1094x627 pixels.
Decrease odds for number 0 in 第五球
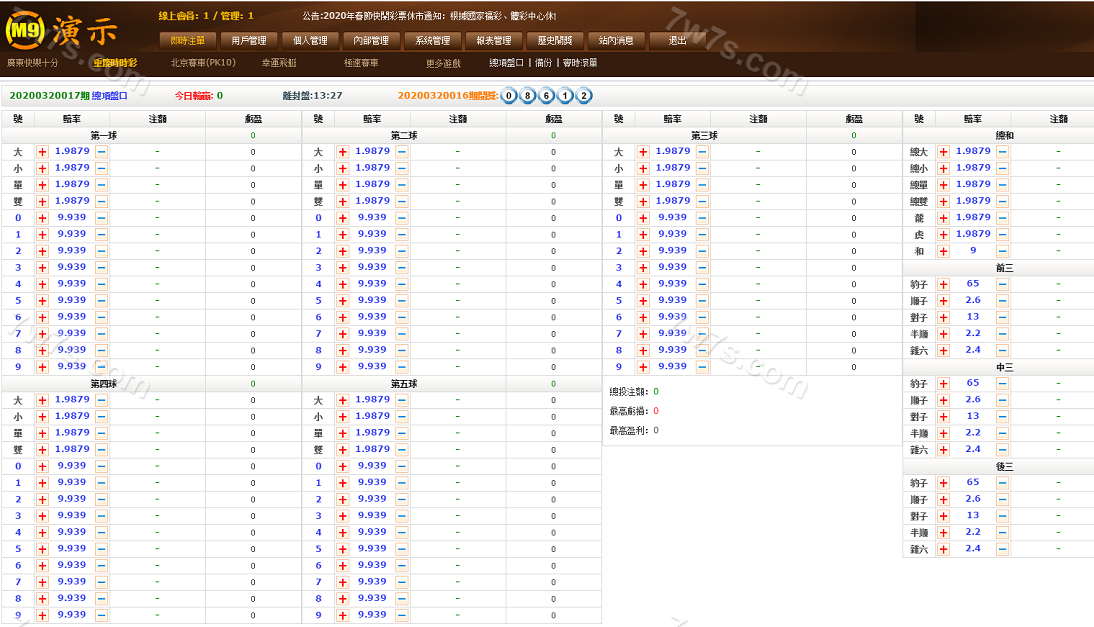pyautogui.click(x=402, y=466)
